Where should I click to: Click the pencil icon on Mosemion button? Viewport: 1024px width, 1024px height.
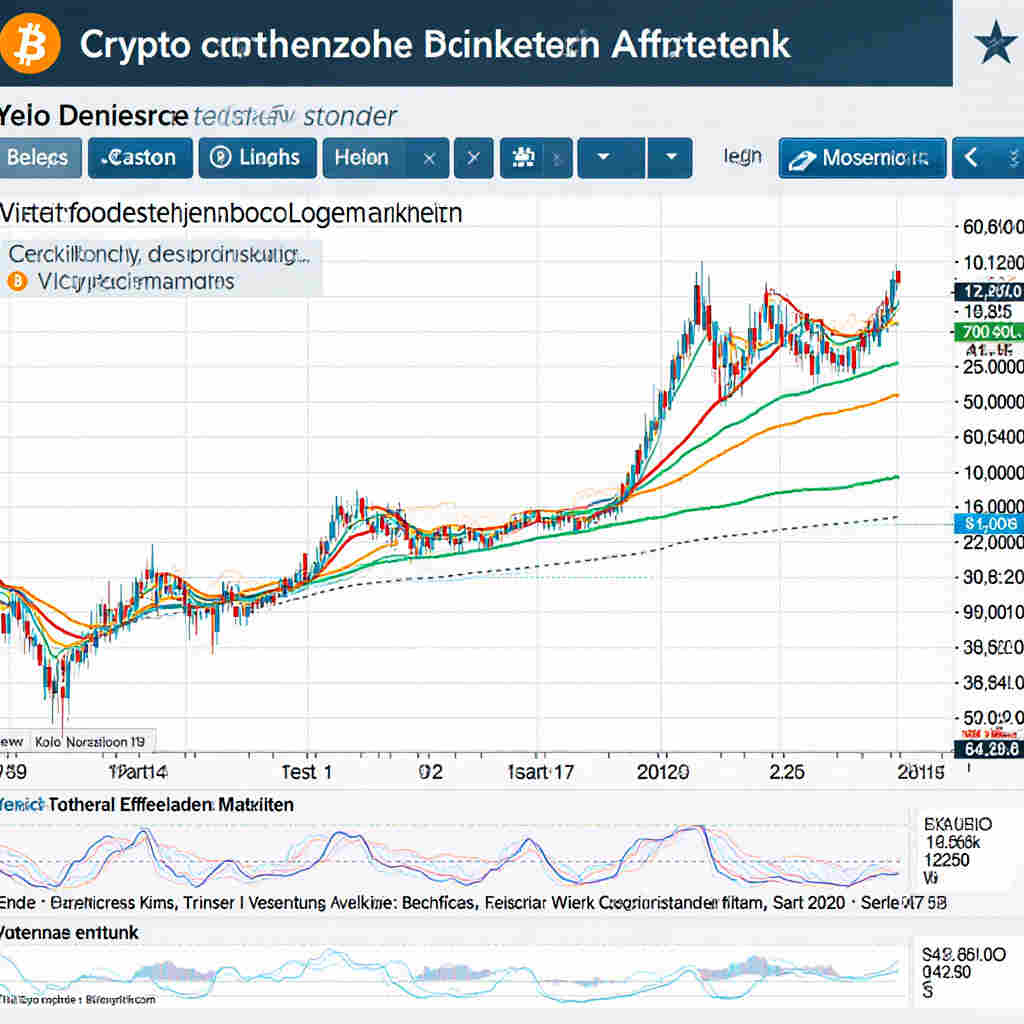pyautogui.click(x=801, y=159)
